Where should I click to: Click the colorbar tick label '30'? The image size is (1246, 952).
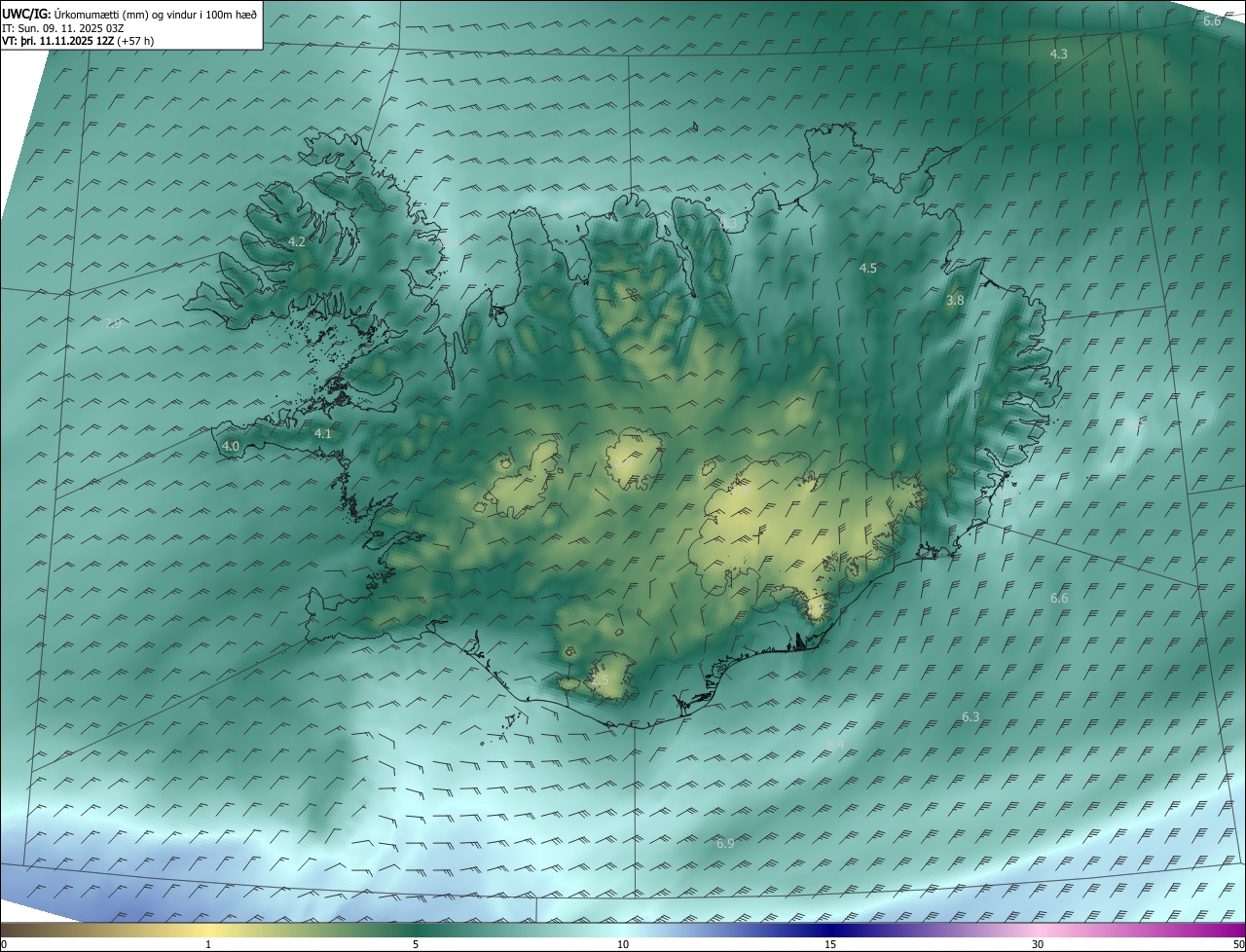[1038, 944]
